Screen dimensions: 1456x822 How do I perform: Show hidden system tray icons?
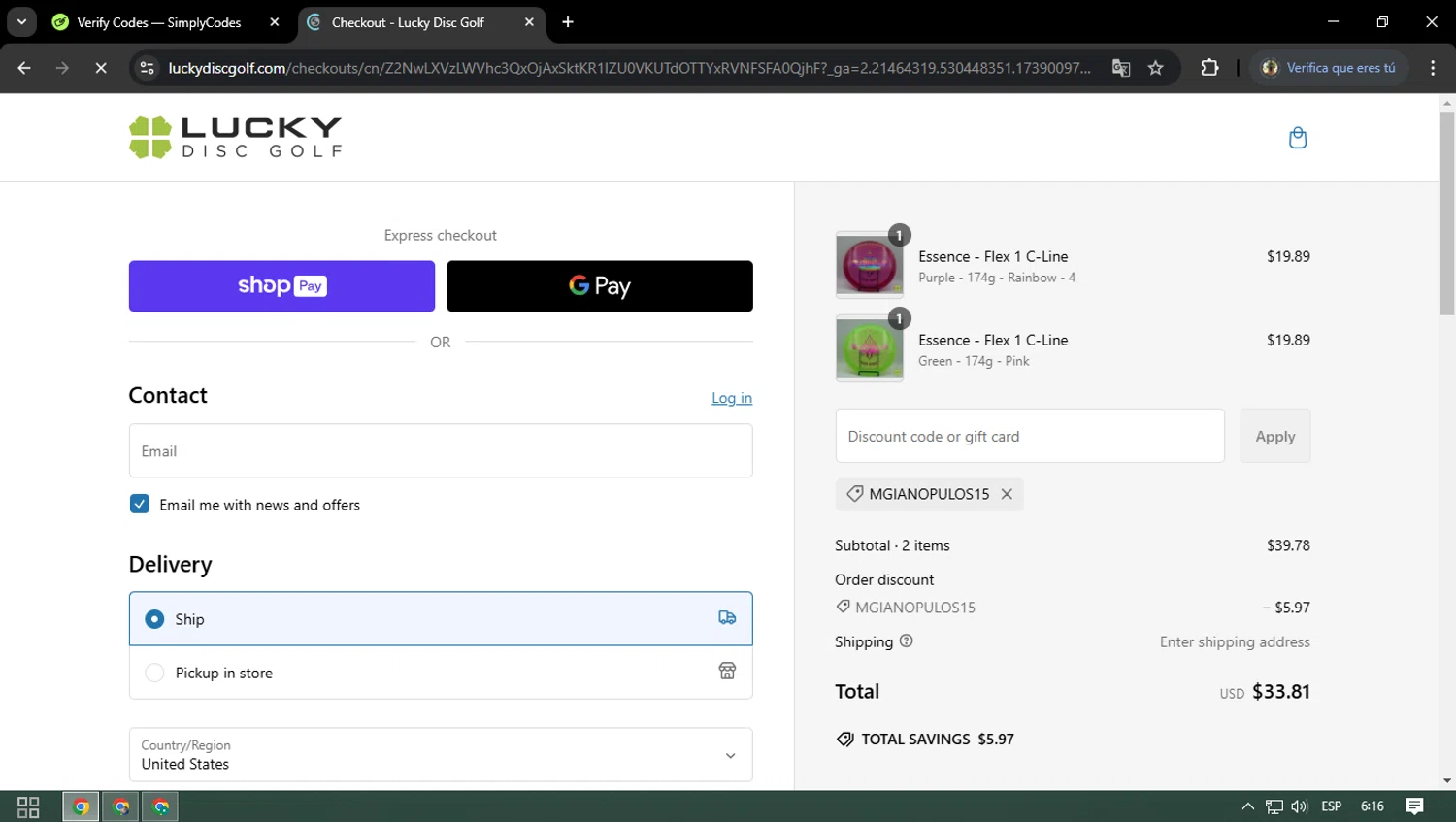[1247, 806]
